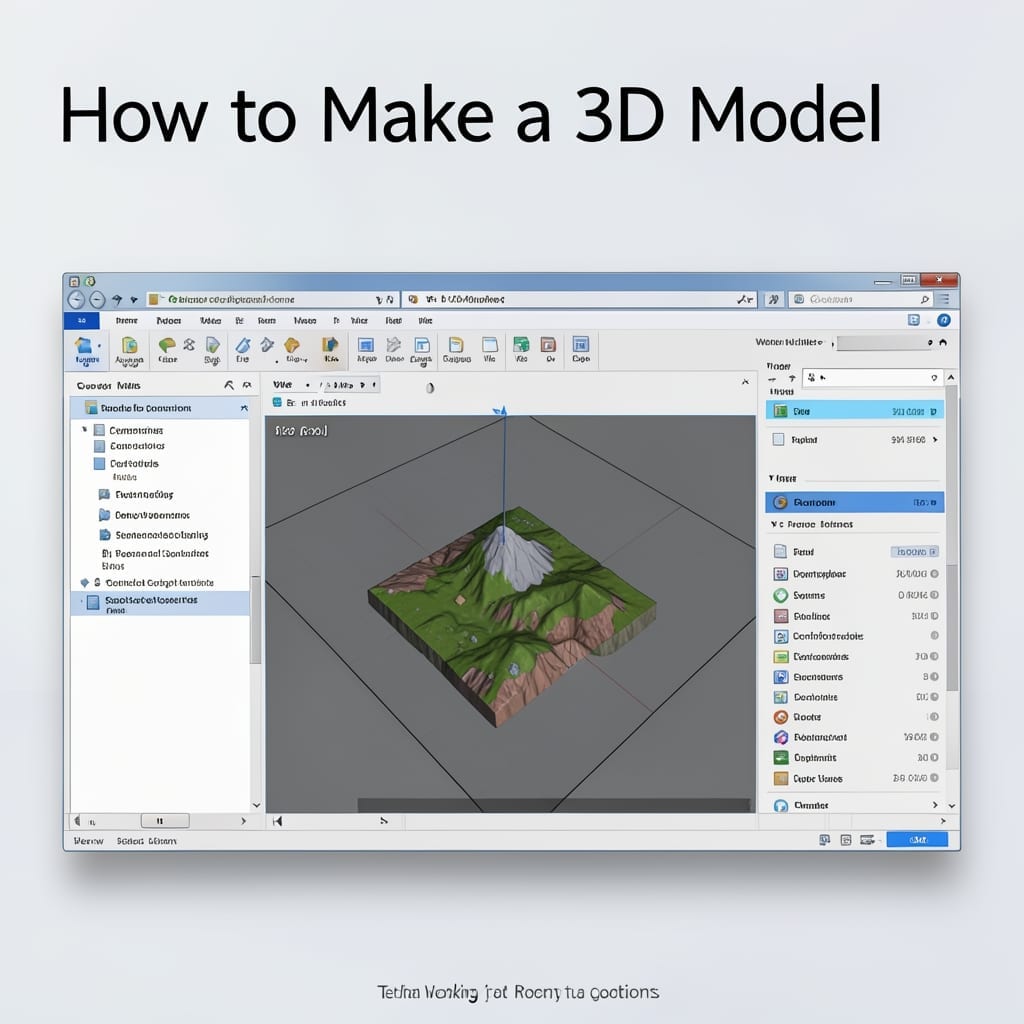Toggle the round indicator on the green shield row
This screenshot has height=1024, width=1024.
(x=935, y=595)
